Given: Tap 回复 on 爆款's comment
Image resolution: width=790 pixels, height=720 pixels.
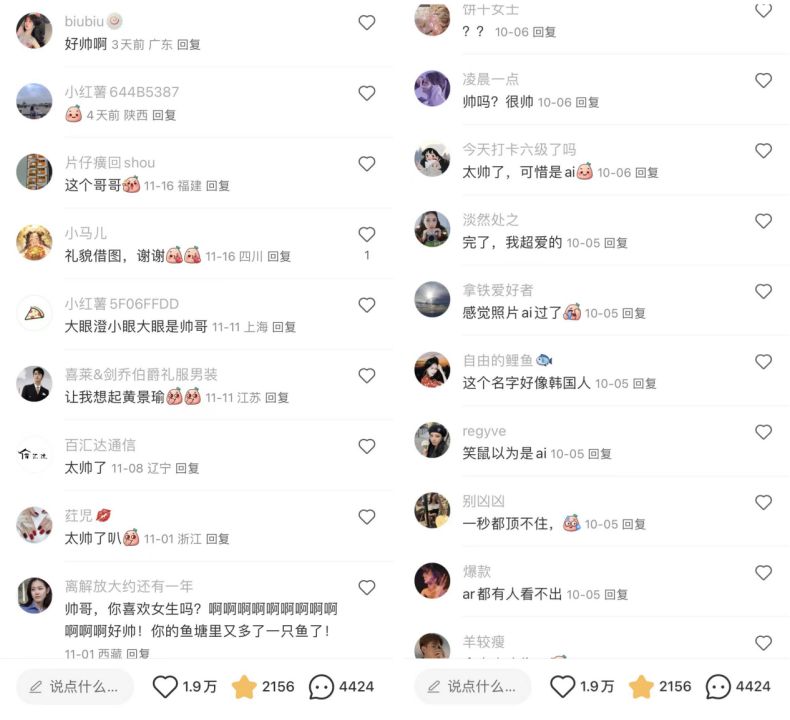Looking at the screenshot, I should click(x=616, y=595).
